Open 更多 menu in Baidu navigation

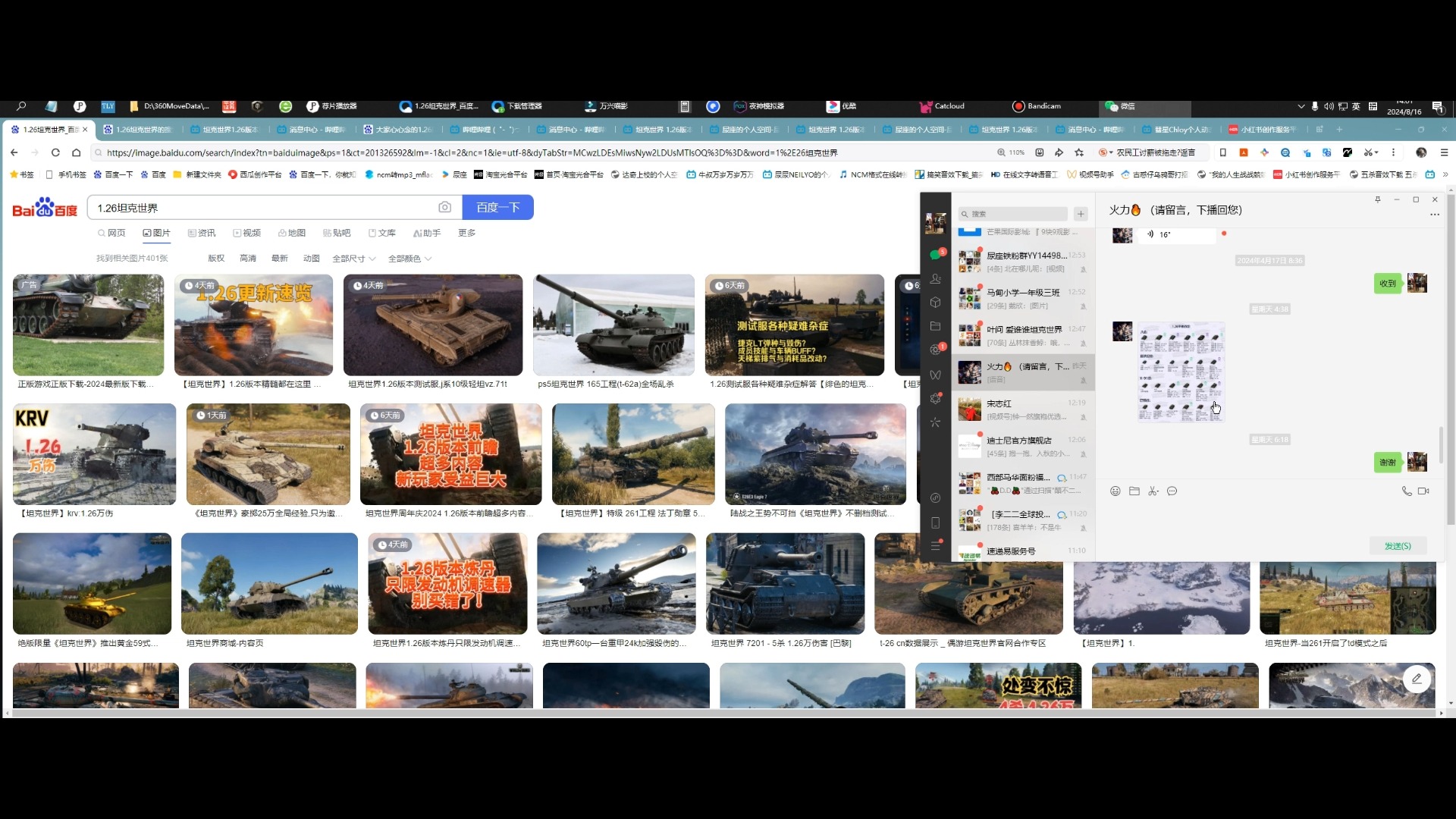(467, 233)
